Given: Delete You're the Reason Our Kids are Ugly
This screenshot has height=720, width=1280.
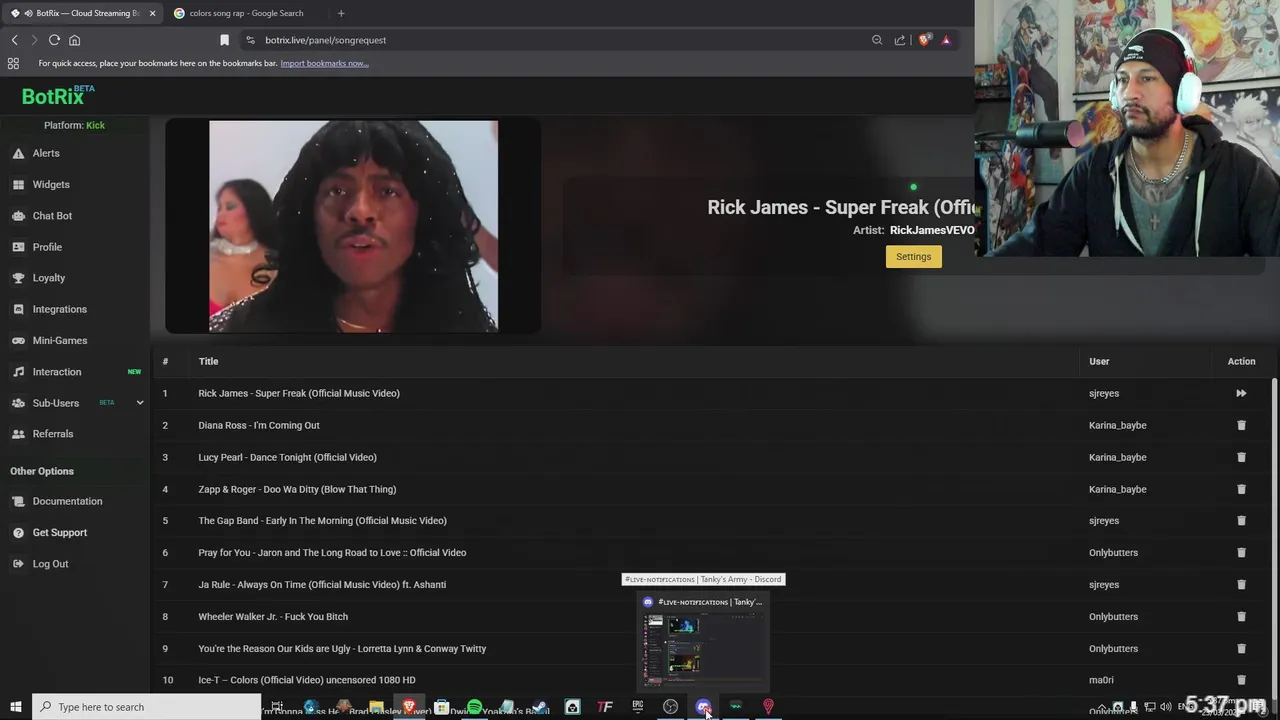Looking at the screenshot, I should (x=1241, y=648).
